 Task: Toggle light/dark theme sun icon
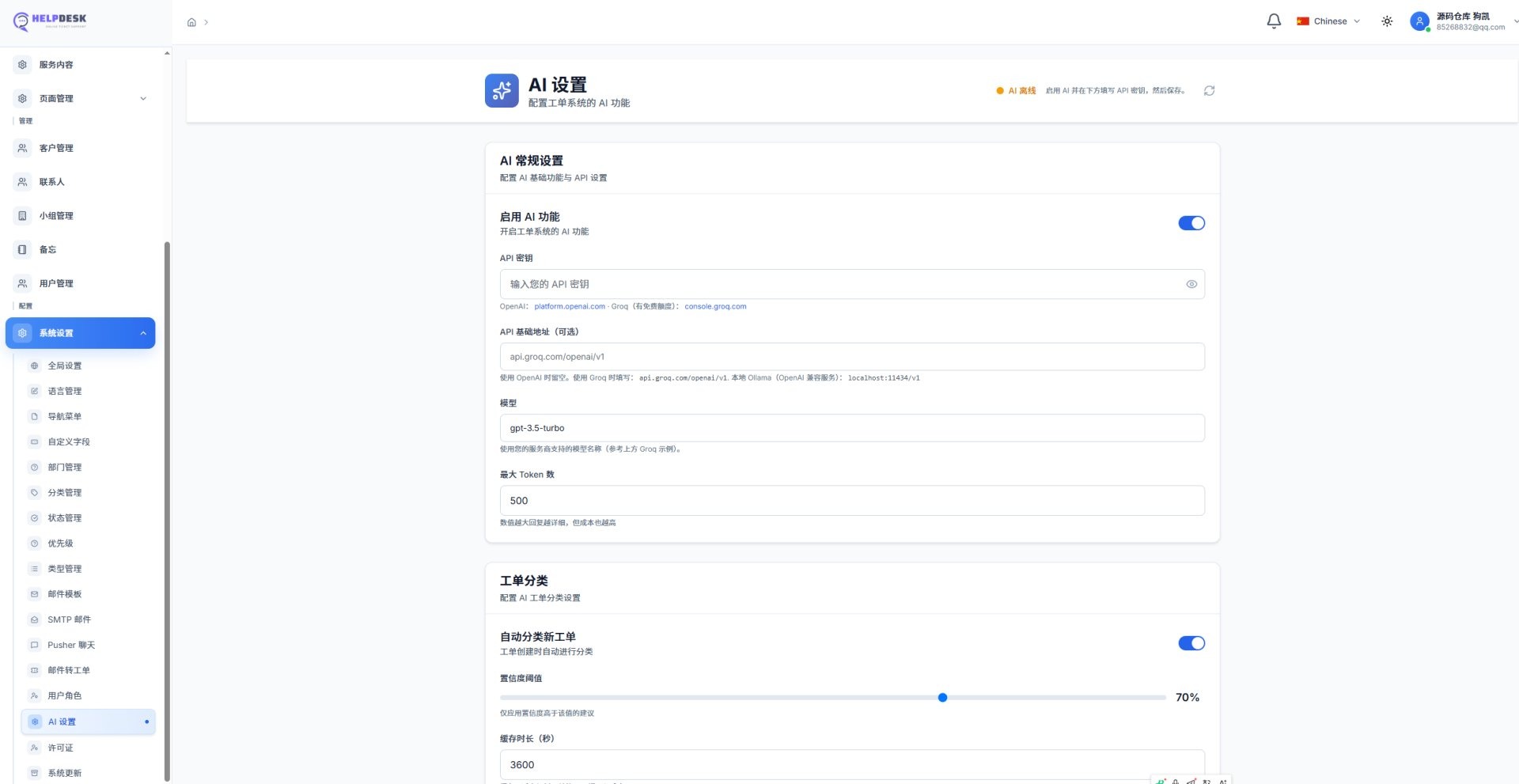point(1387,21)
